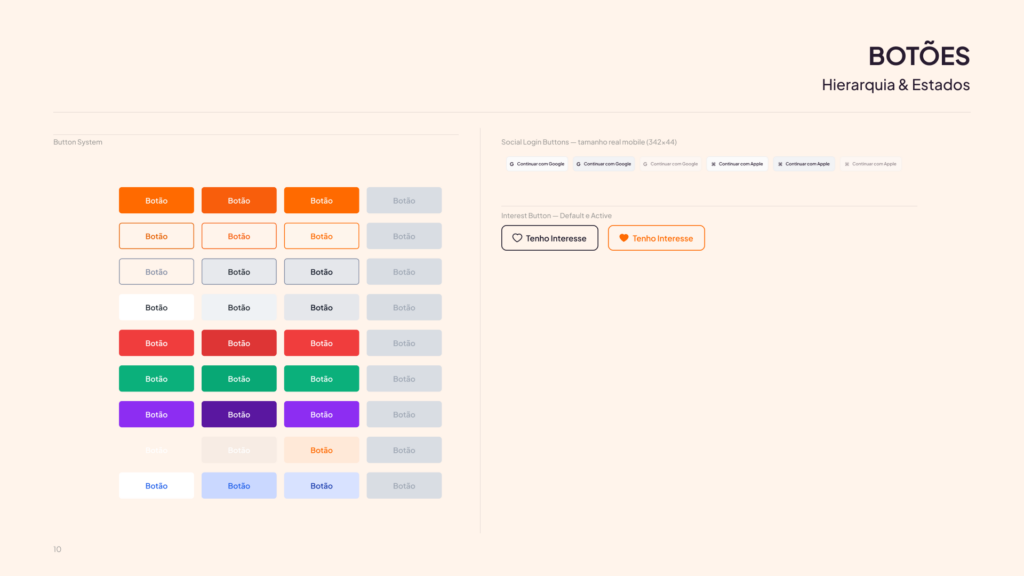The height and width of the screenshot is (576, 1024).
Task: Click the 'BOTÕES' page title
Action: click(919, 54)
